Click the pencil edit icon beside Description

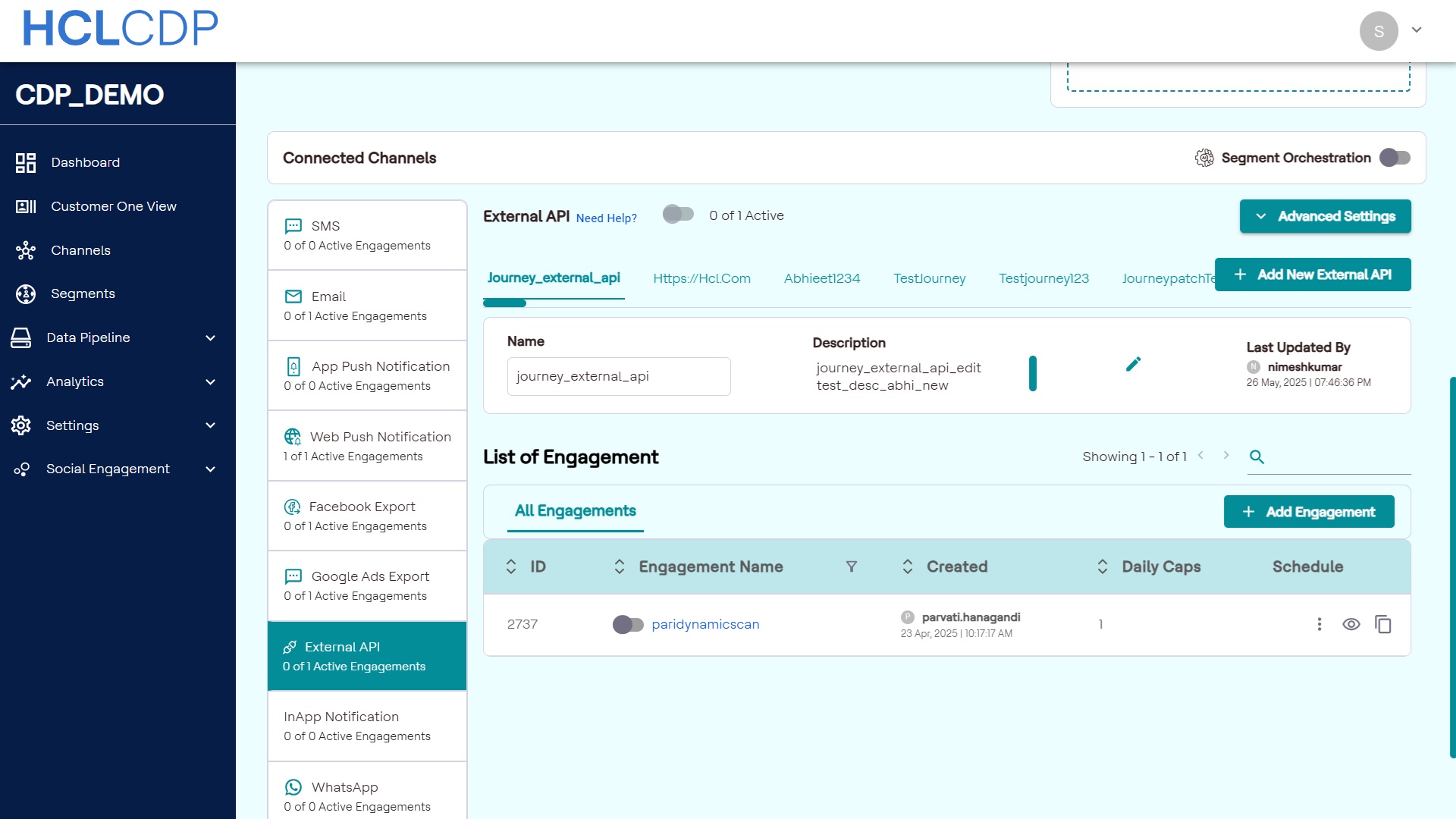[x=1133, y=365]
